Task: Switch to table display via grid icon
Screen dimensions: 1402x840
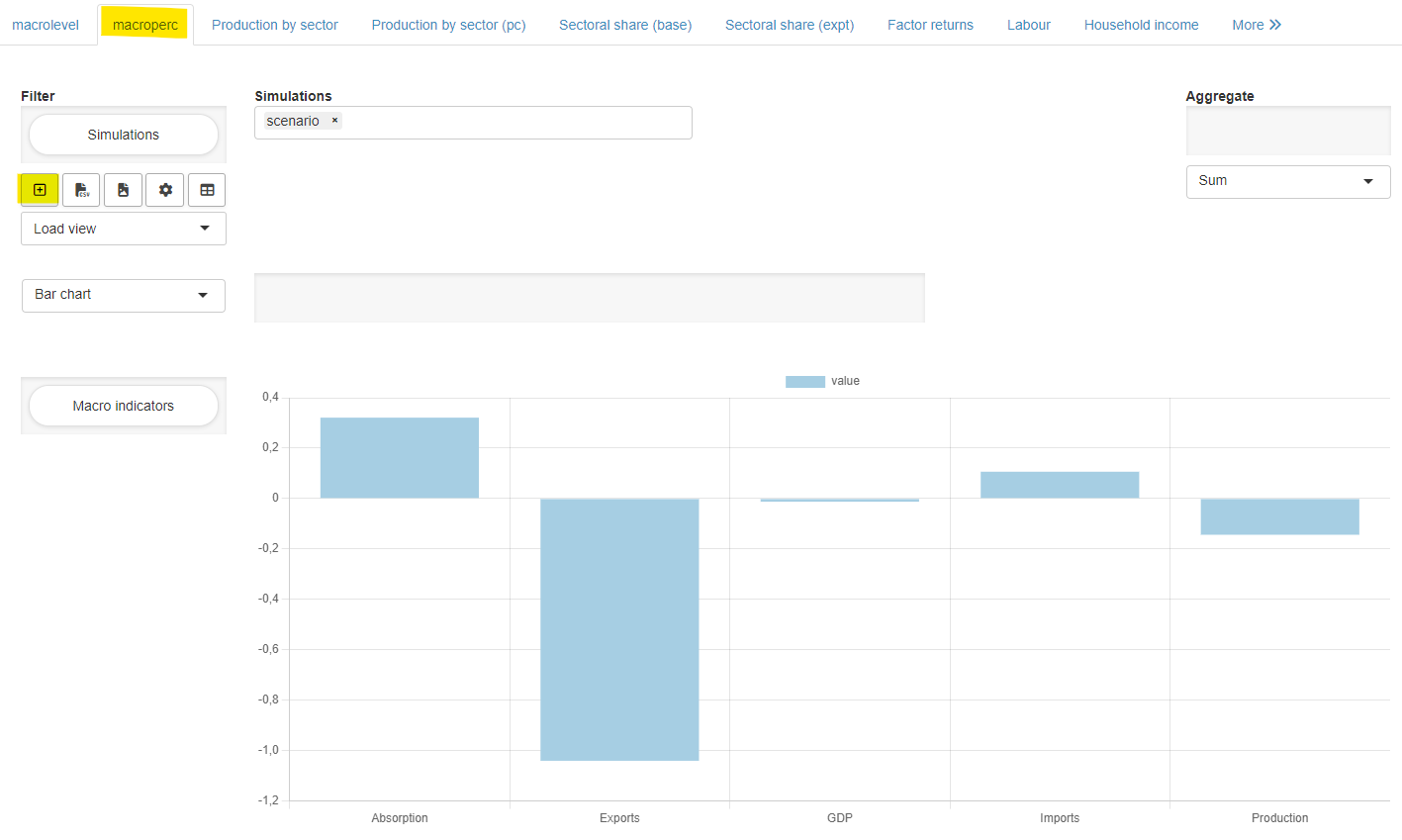Action: pos(207,189)
